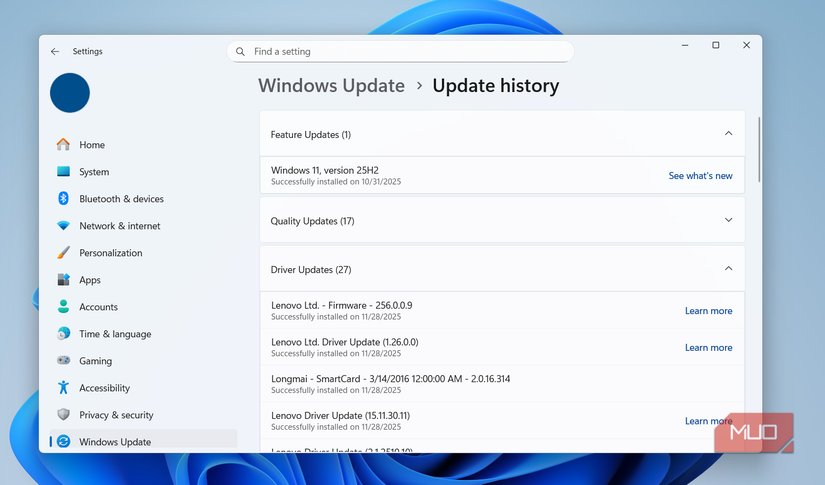Viewport: 825px width, 485px height.
Task: Open See what's new link
Action: coord(700,176)
